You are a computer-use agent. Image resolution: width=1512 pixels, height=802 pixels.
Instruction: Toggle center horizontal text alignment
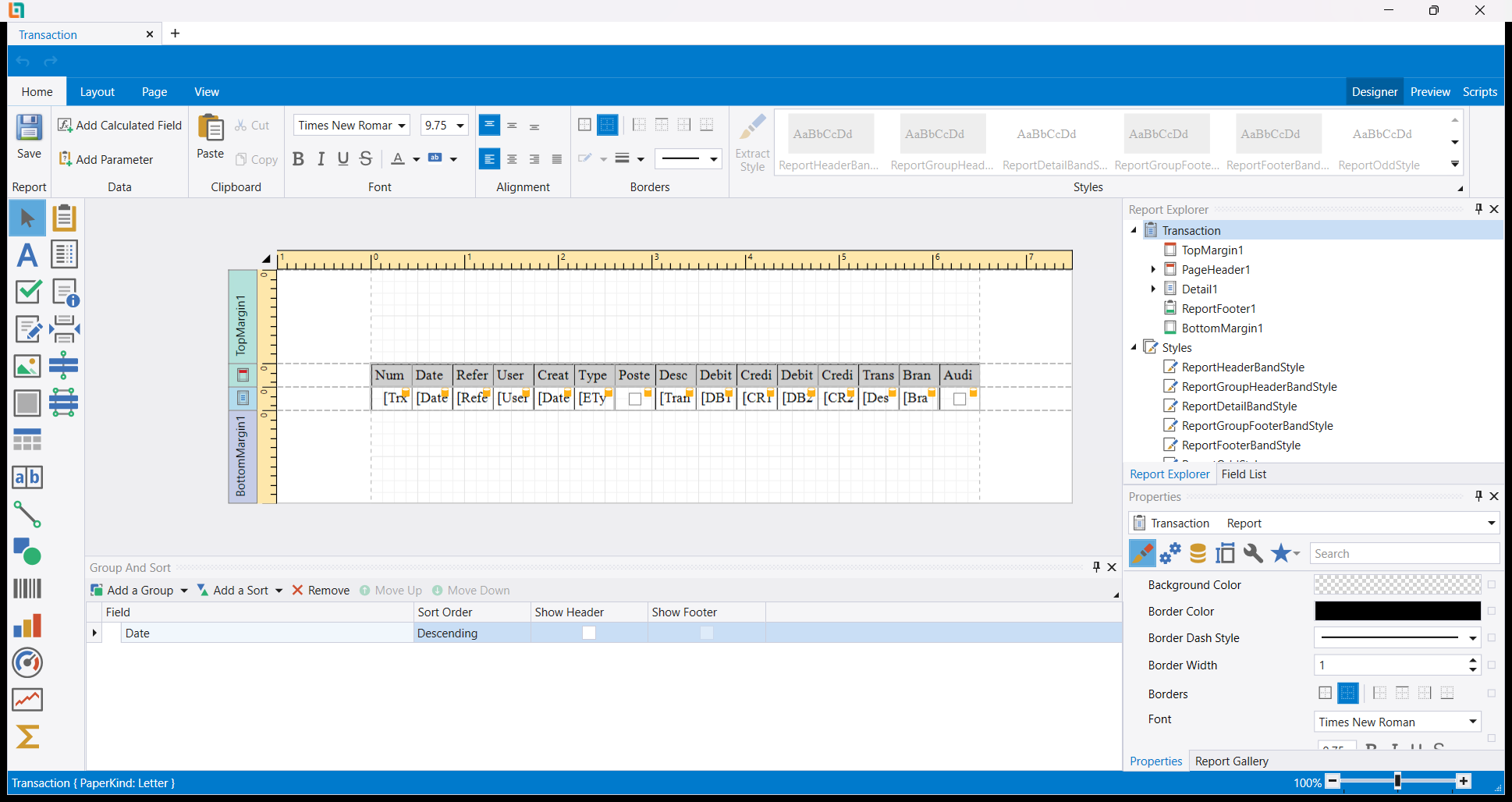coord(512,159)
